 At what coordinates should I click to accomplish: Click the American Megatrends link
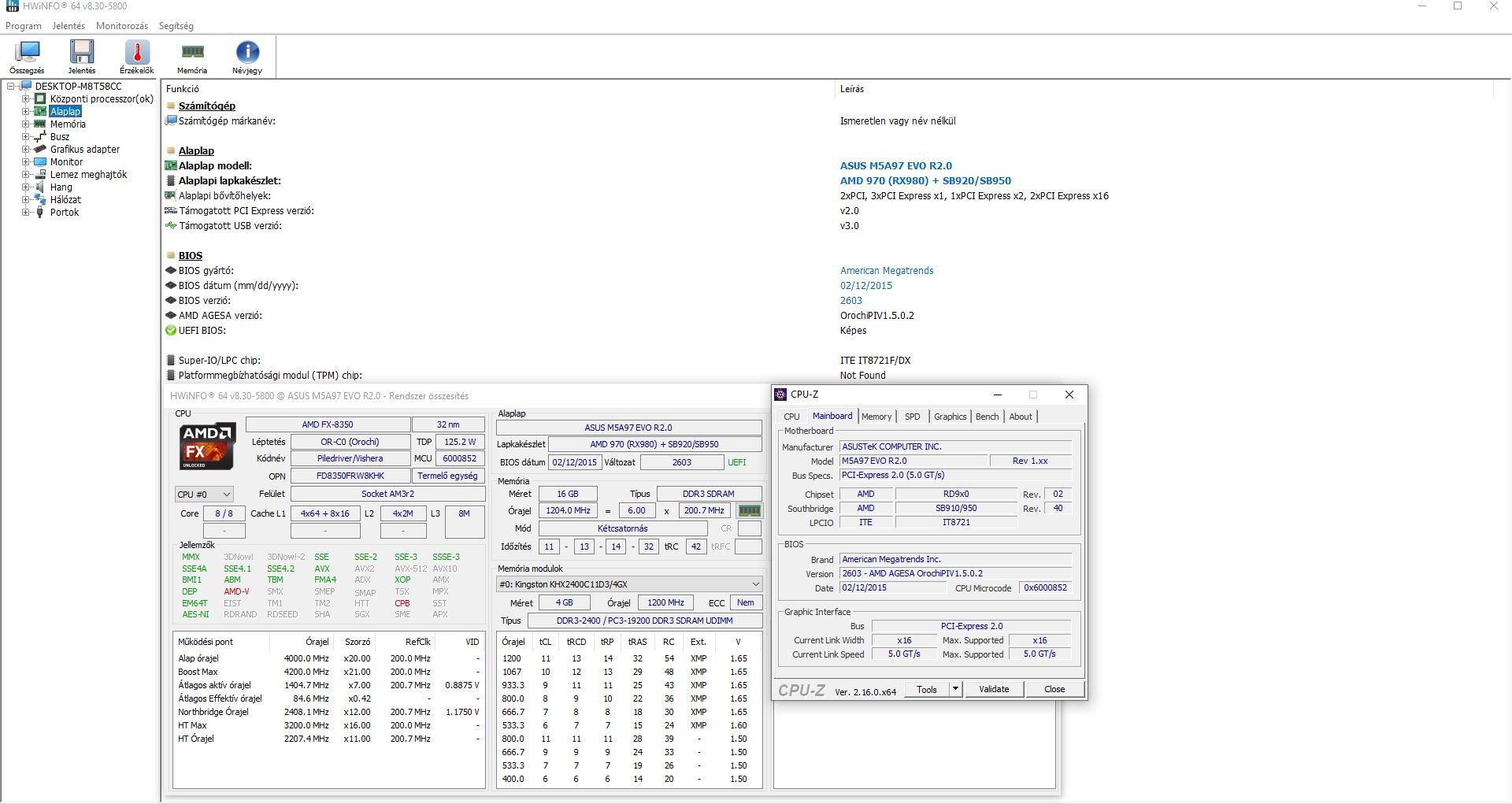click(x=887, y=271)
